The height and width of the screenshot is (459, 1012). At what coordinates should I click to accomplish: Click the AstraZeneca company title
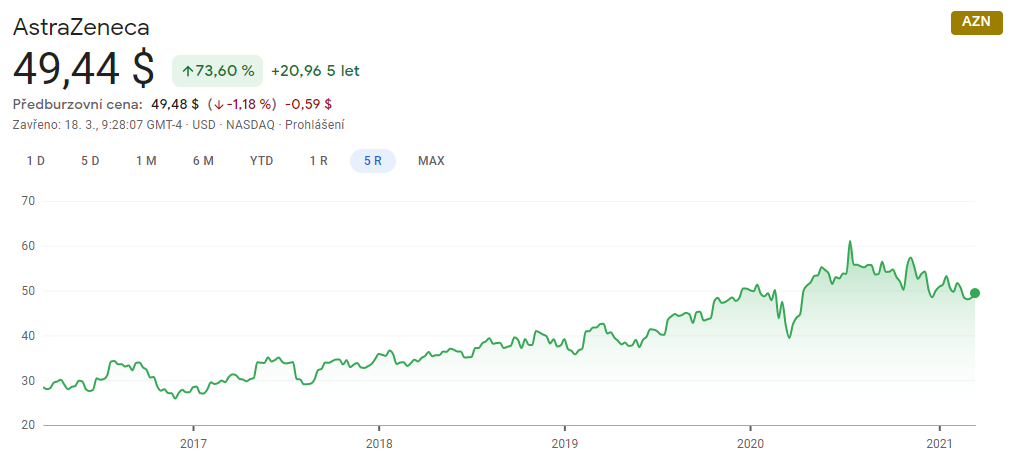(81, 26)
